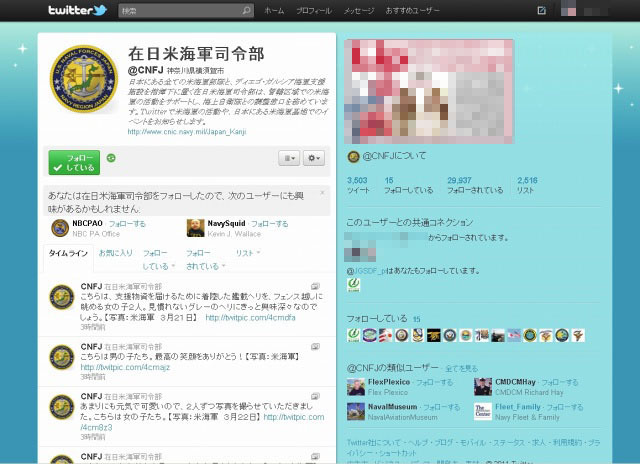Screen dimensions: 640x464
Task: Click CNFJ avatar on the helicopter tweet
Action: point(62,297)
